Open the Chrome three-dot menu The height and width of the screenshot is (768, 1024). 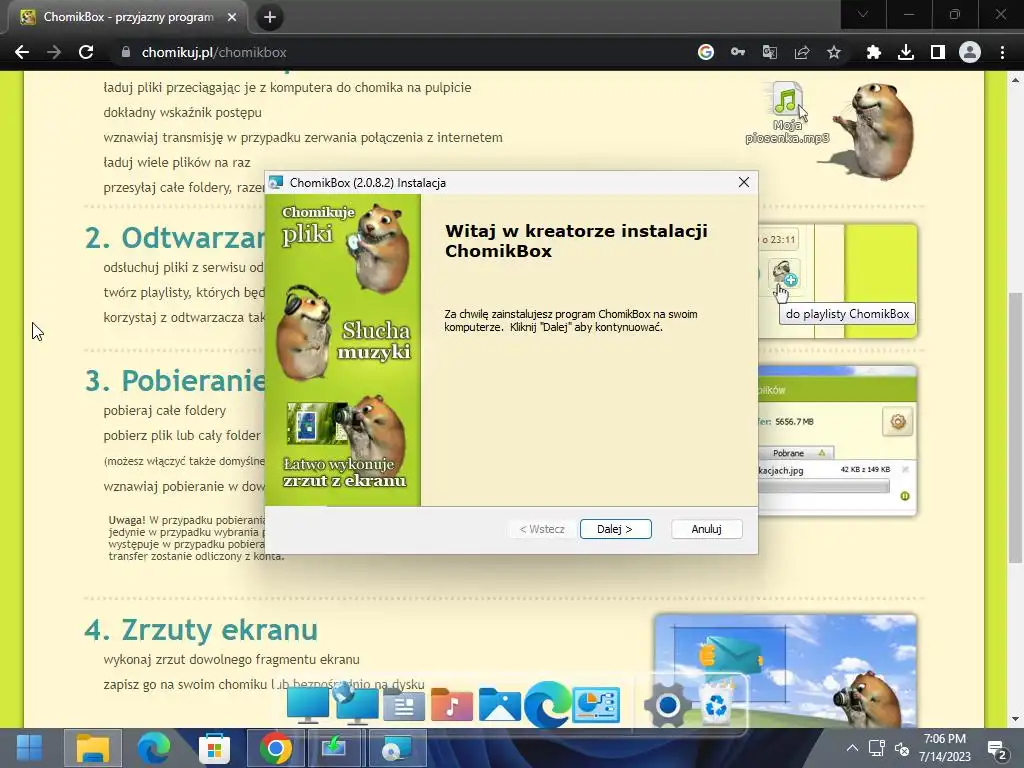tap(1002, 52)
